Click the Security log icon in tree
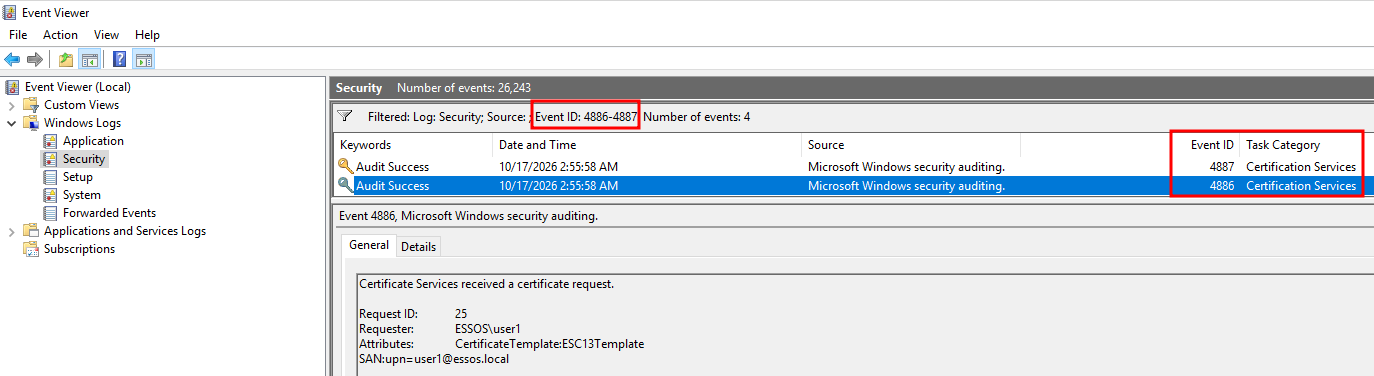 (x=51, y=159)
